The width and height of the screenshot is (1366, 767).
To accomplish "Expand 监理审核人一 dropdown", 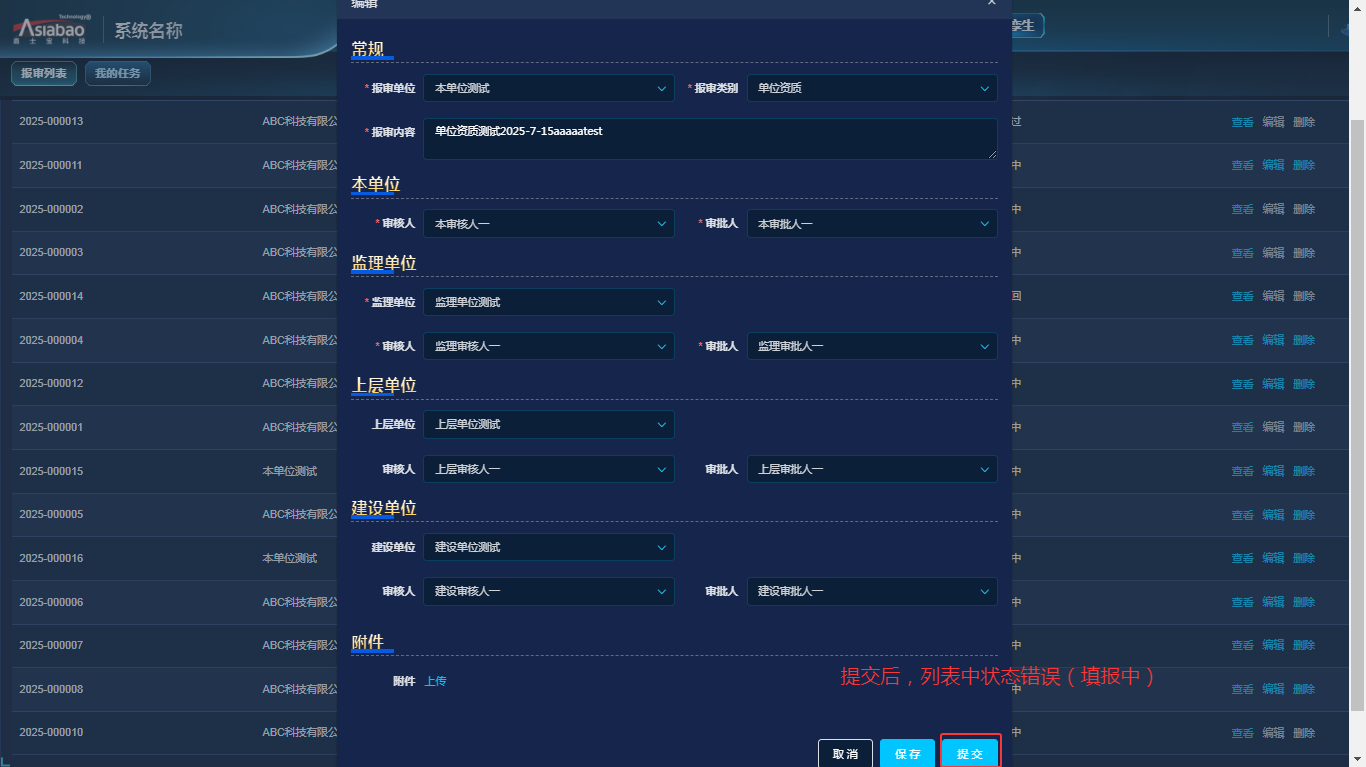I will coord(549,346).
